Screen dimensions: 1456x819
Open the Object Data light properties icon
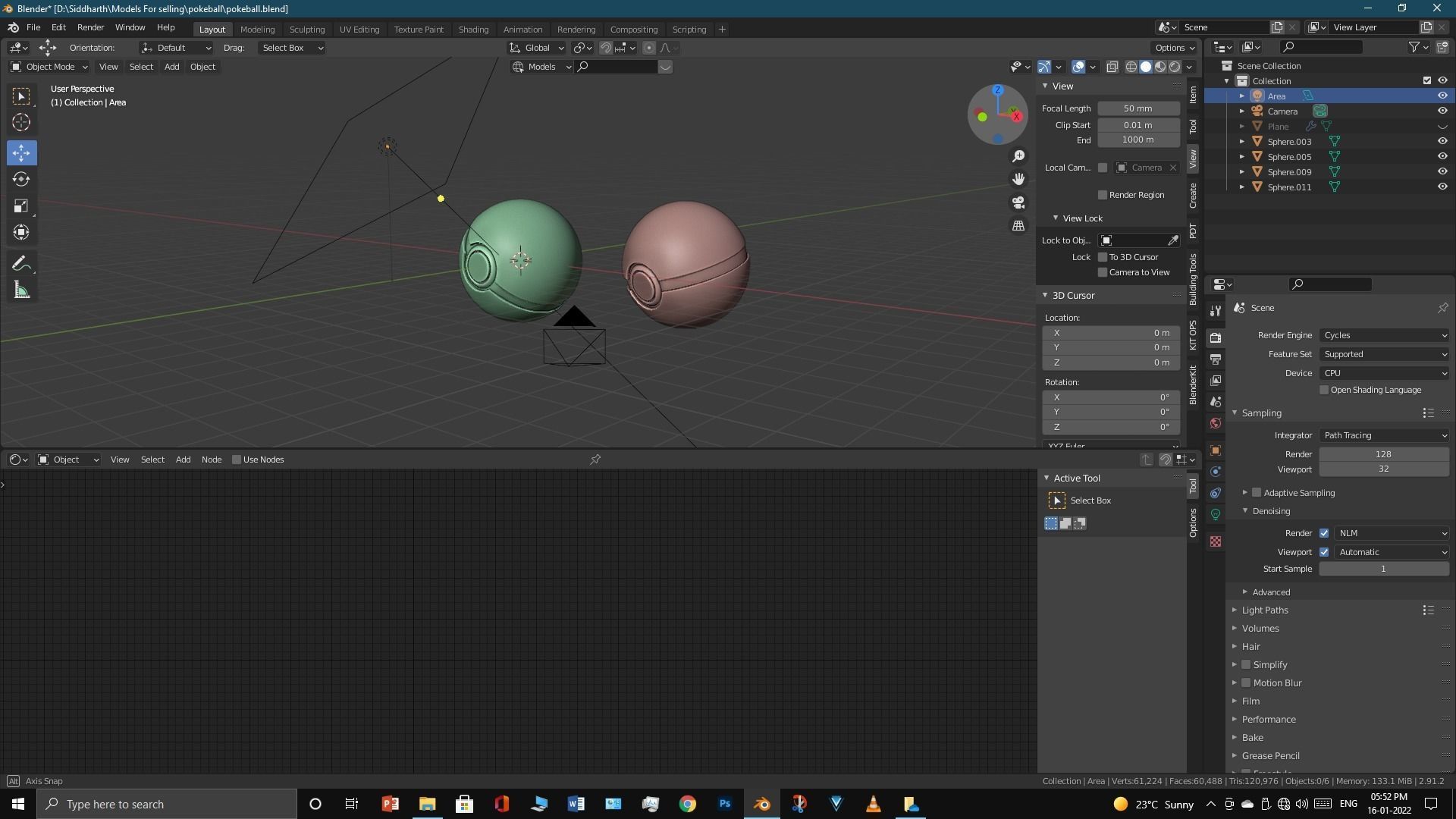1216,514
